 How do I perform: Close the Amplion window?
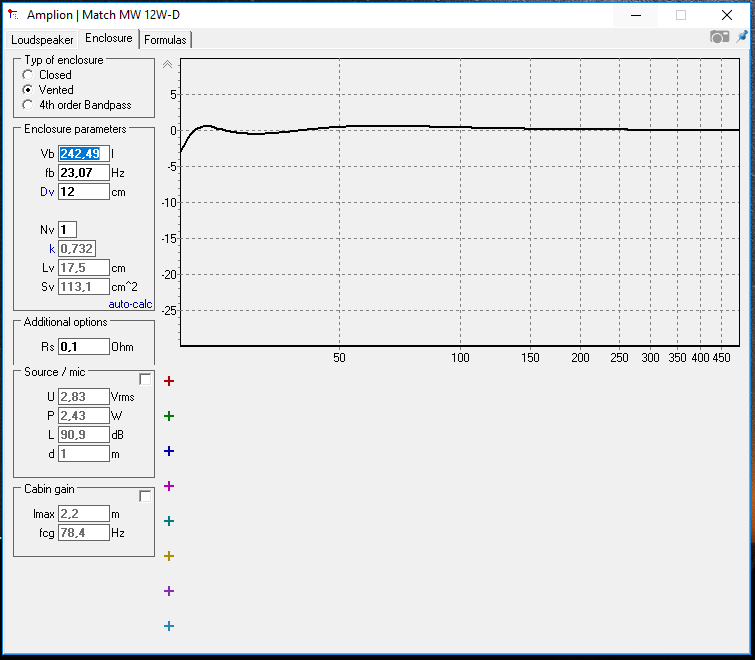[727, 15]
